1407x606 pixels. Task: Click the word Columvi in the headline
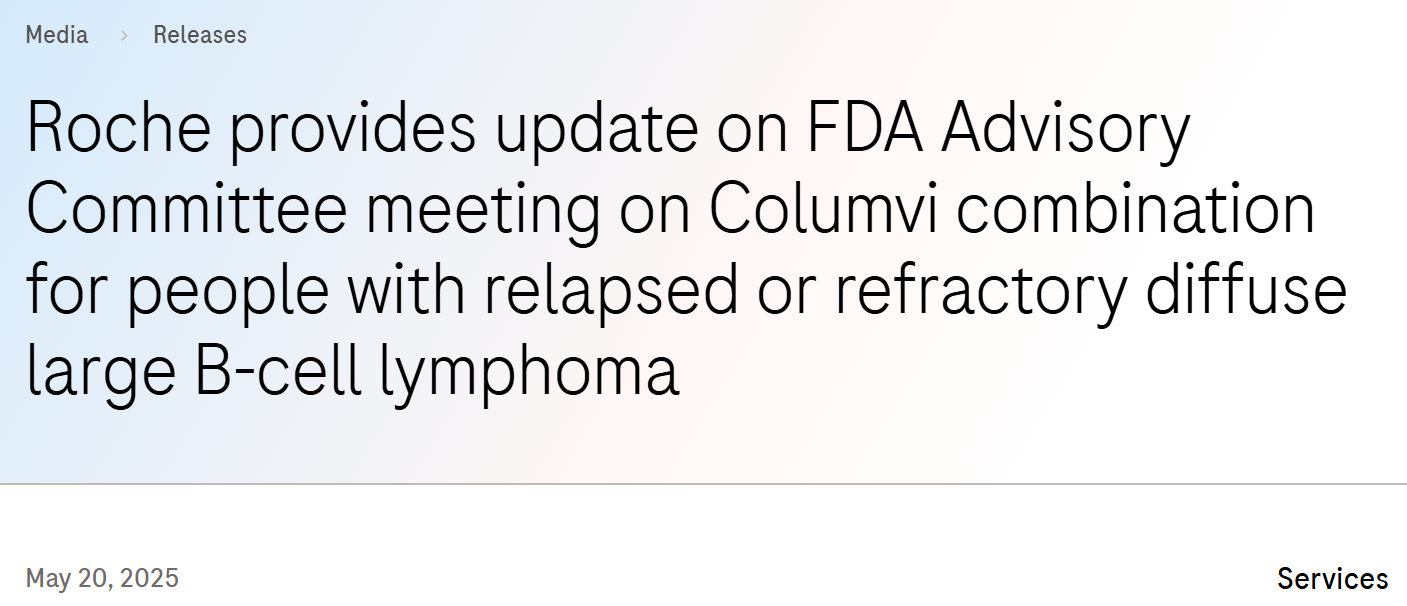click(820, 210)
